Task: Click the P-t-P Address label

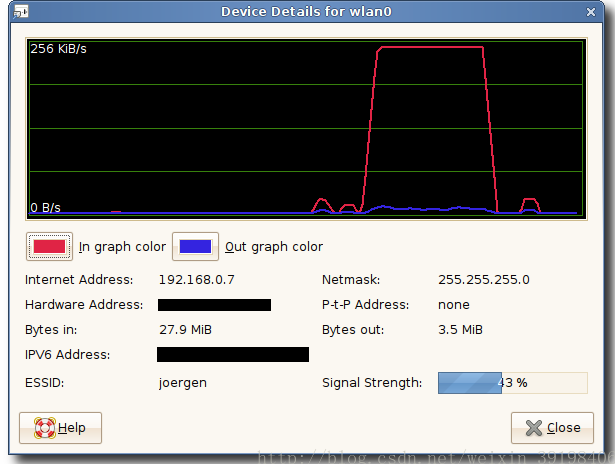Action: [366, 305]
